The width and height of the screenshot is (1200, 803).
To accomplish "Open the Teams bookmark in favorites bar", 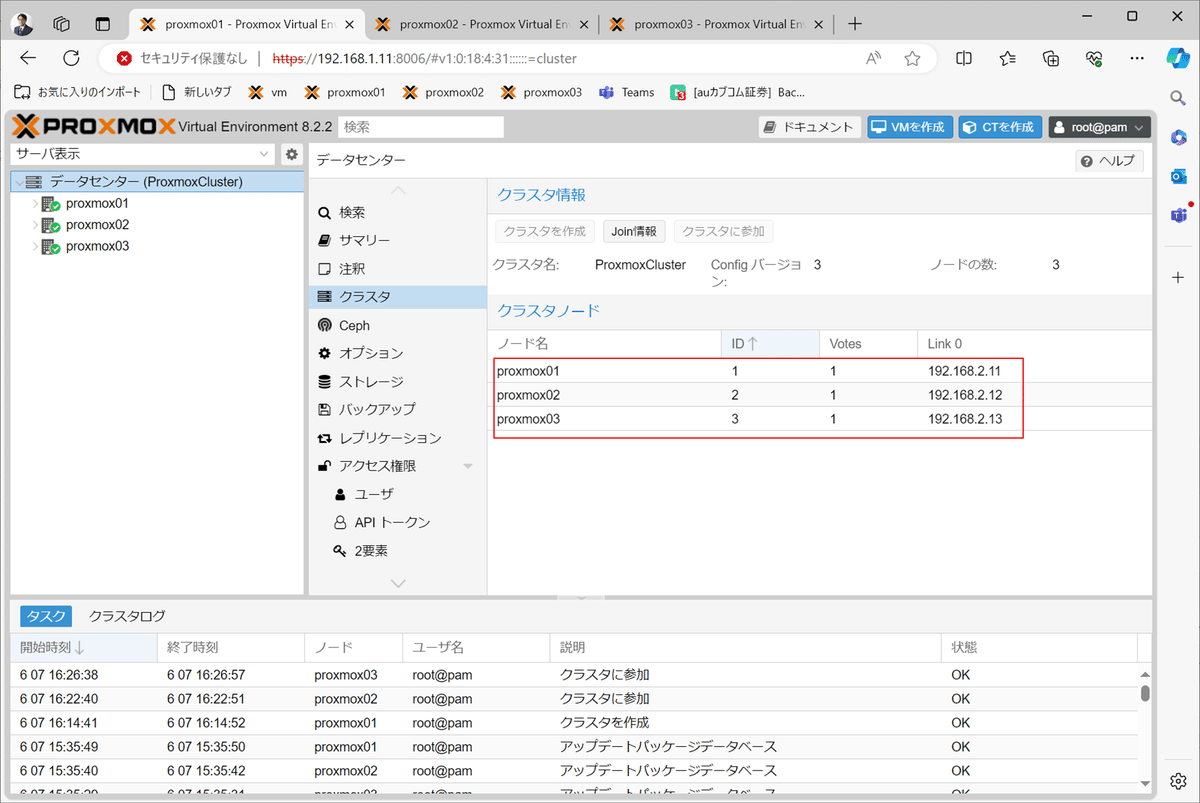I will point(626,92).
